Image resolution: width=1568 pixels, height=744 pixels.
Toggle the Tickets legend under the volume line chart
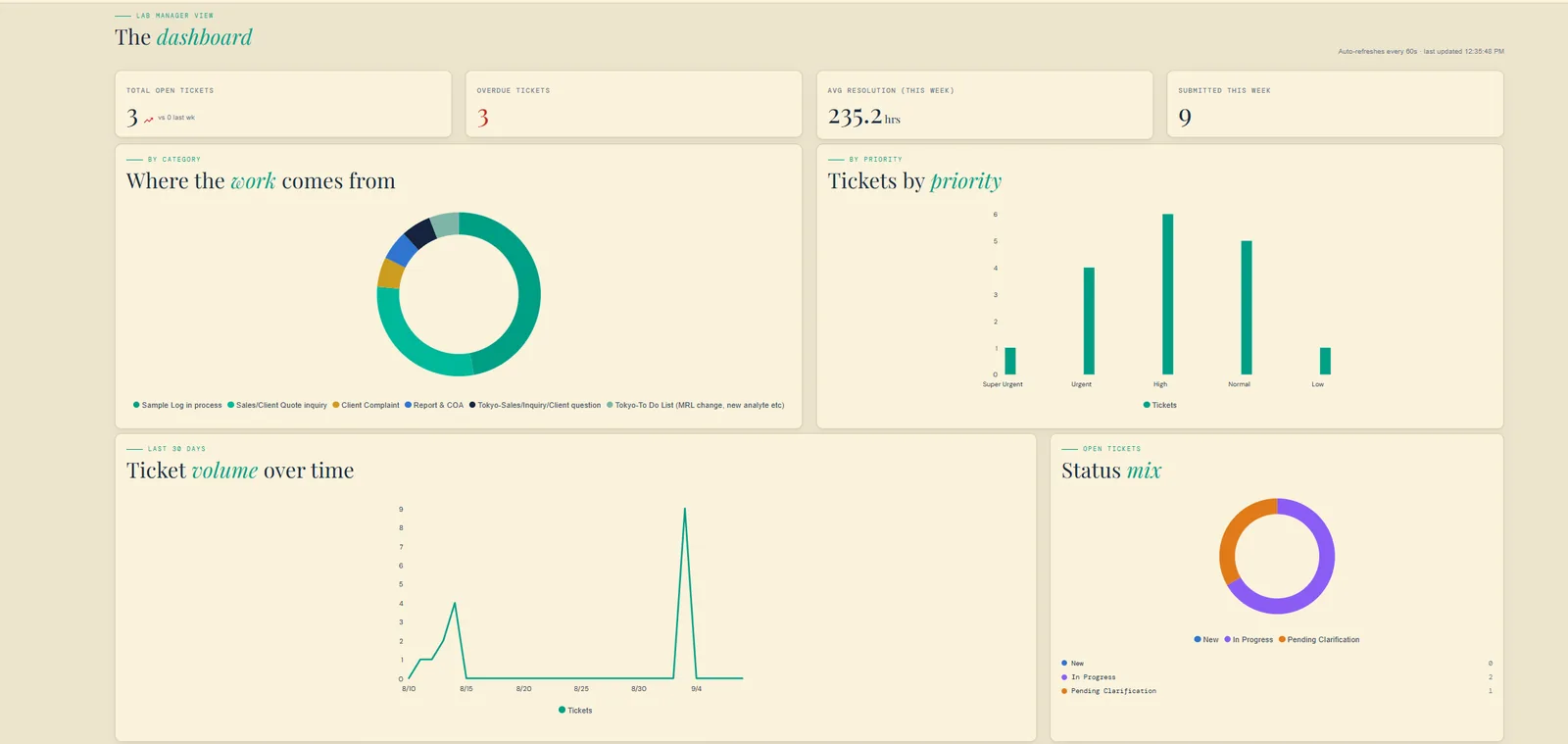click(x=575, y=711)
